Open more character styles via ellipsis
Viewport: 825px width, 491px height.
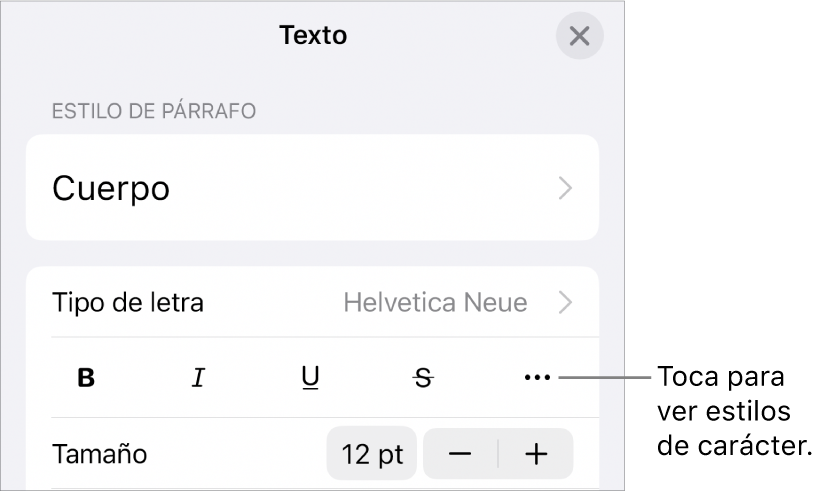point(537,378)
